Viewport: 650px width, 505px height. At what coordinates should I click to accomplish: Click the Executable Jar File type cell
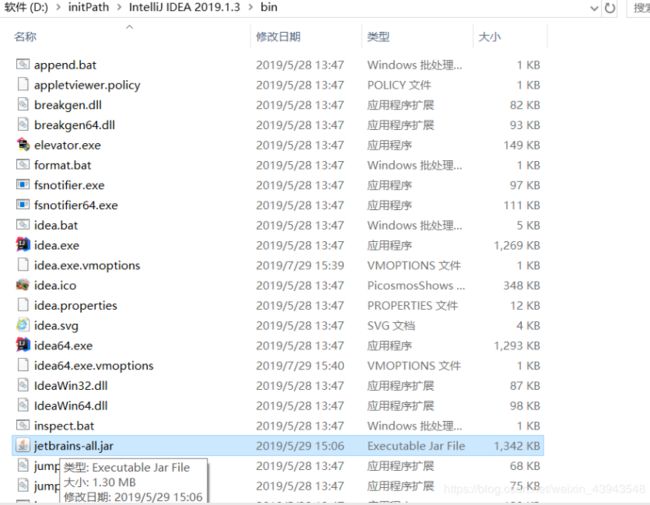tap(416, 446)
